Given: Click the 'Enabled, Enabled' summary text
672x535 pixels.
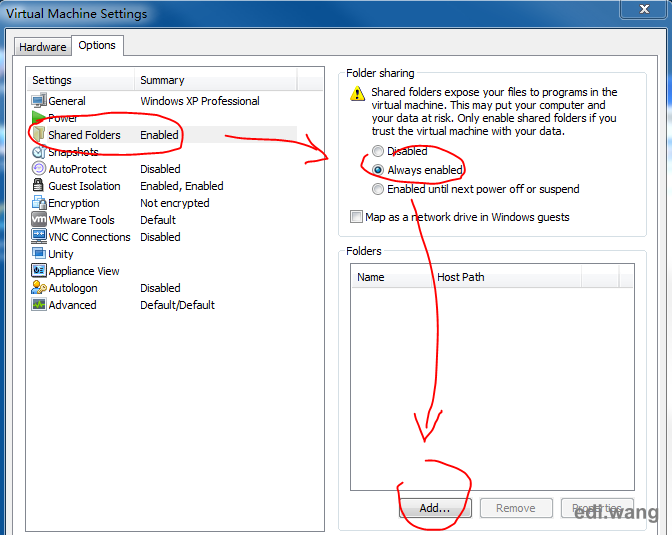Looking at the screenshot, I should (x=182, y=186).
